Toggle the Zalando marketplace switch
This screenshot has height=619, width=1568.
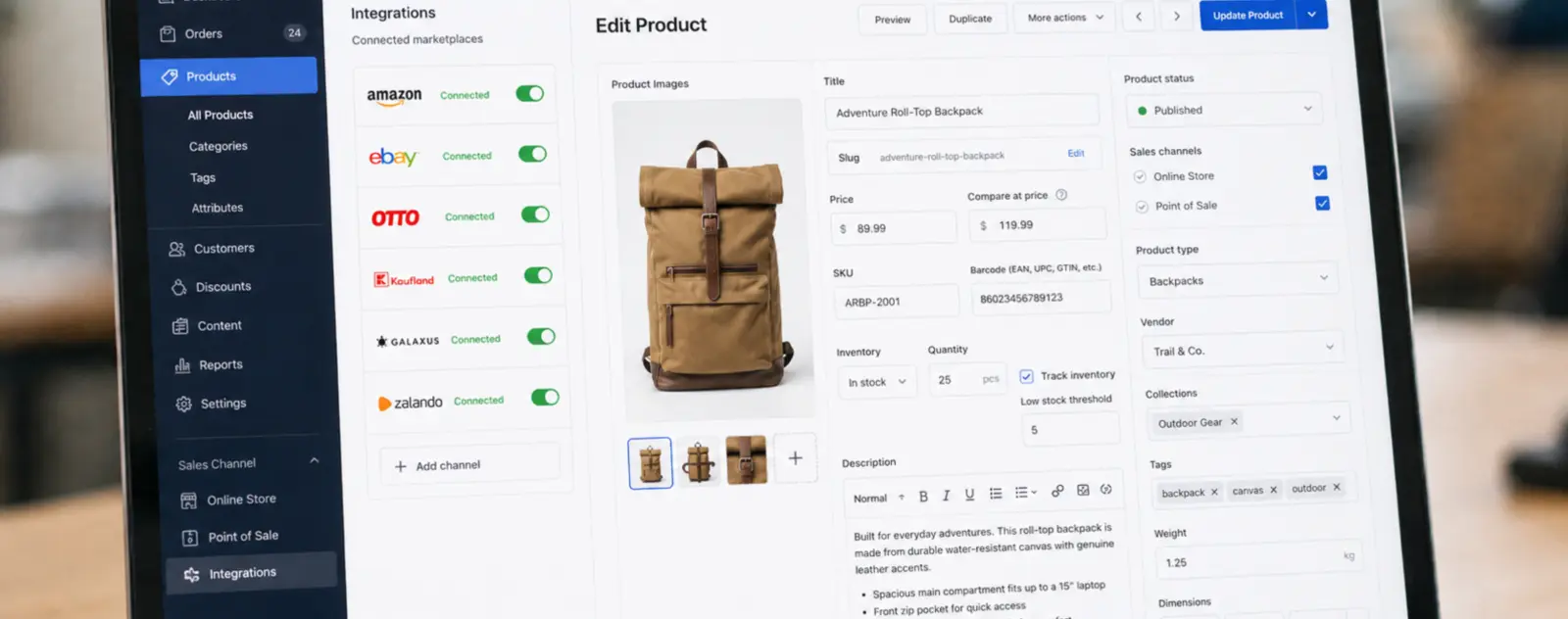pyautogui.click(x=545, y=397)
